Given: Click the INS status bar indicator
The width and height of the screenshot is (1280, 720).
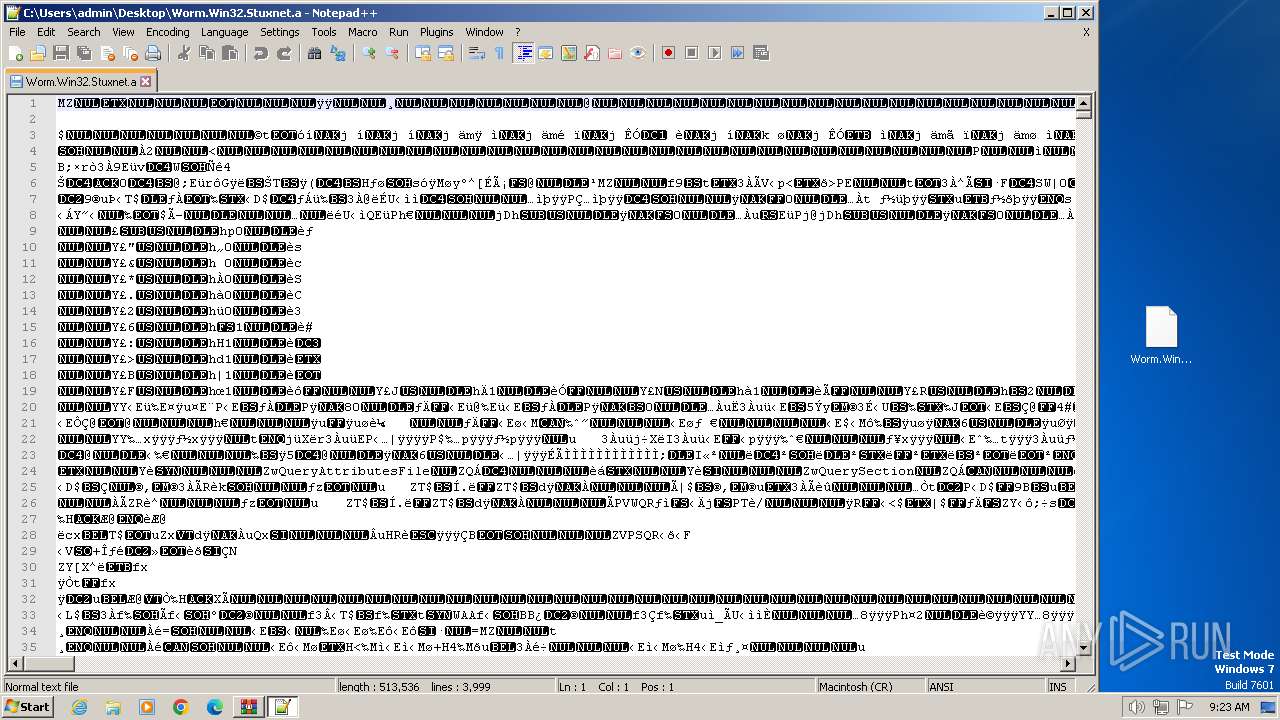Looking at the screenshot, I should point(1058,687).
